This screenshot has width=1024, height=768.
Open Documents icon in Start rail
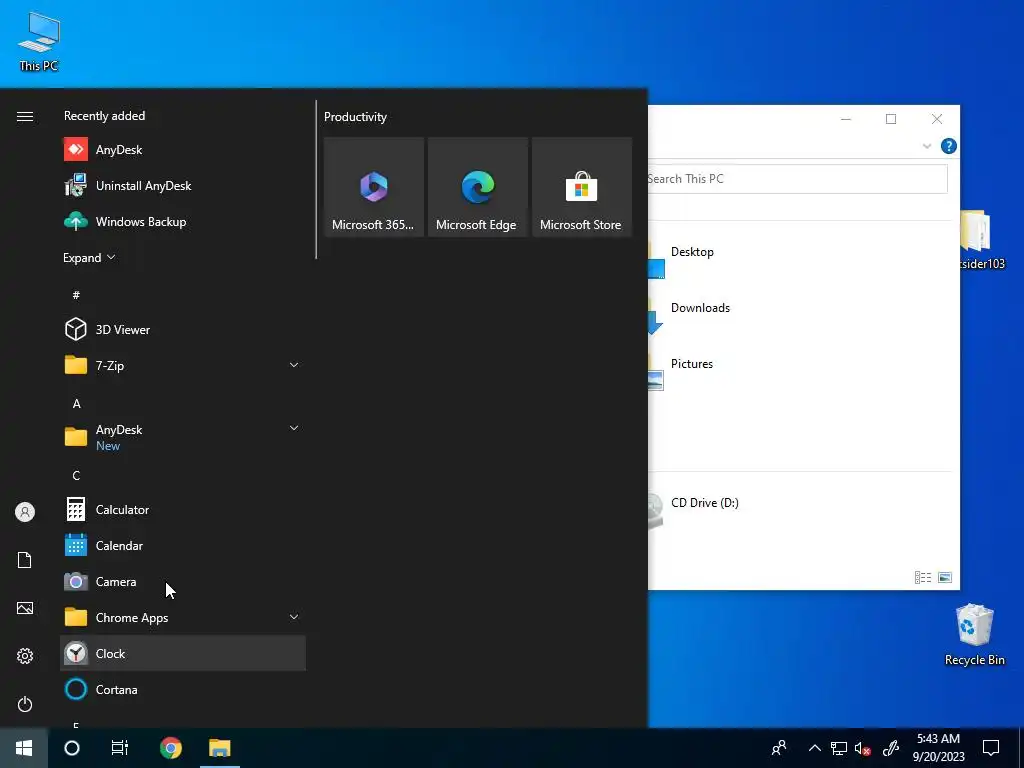pyautogui.click(x=25, y=560)
